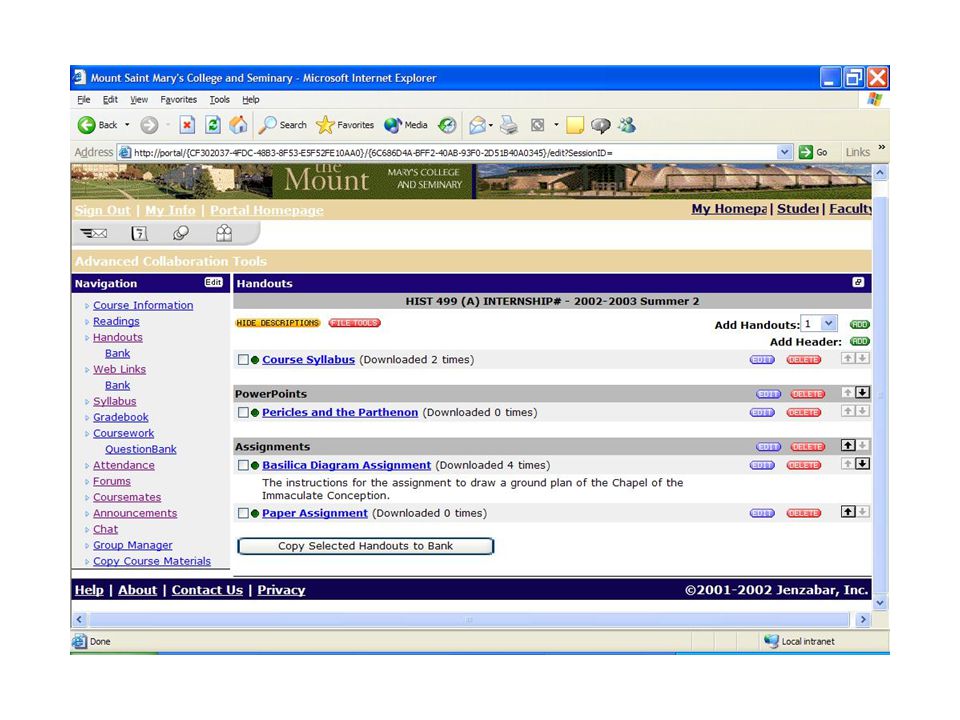Click into the address URL field

point(453,152)
